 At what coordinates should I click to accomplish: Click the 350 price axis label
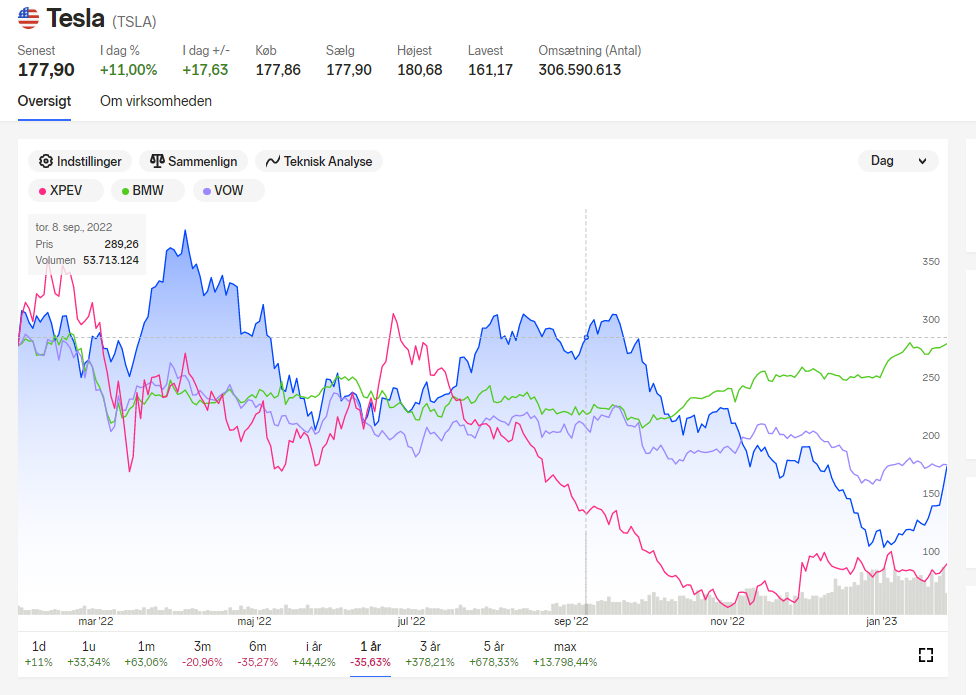click(931, 261)
